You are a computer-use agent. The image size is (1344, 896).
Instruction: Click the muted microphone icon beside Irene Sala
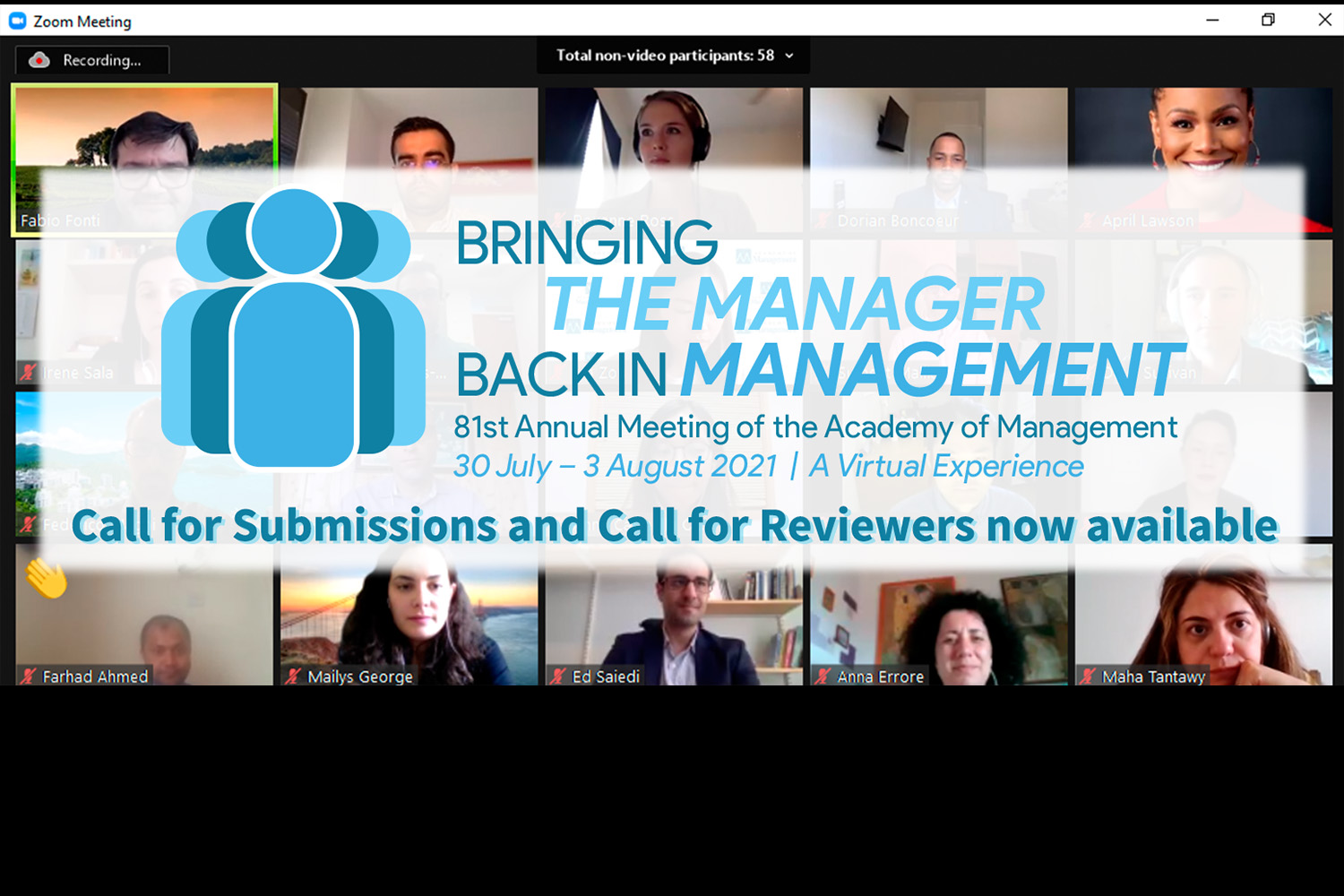click(29, 373)
